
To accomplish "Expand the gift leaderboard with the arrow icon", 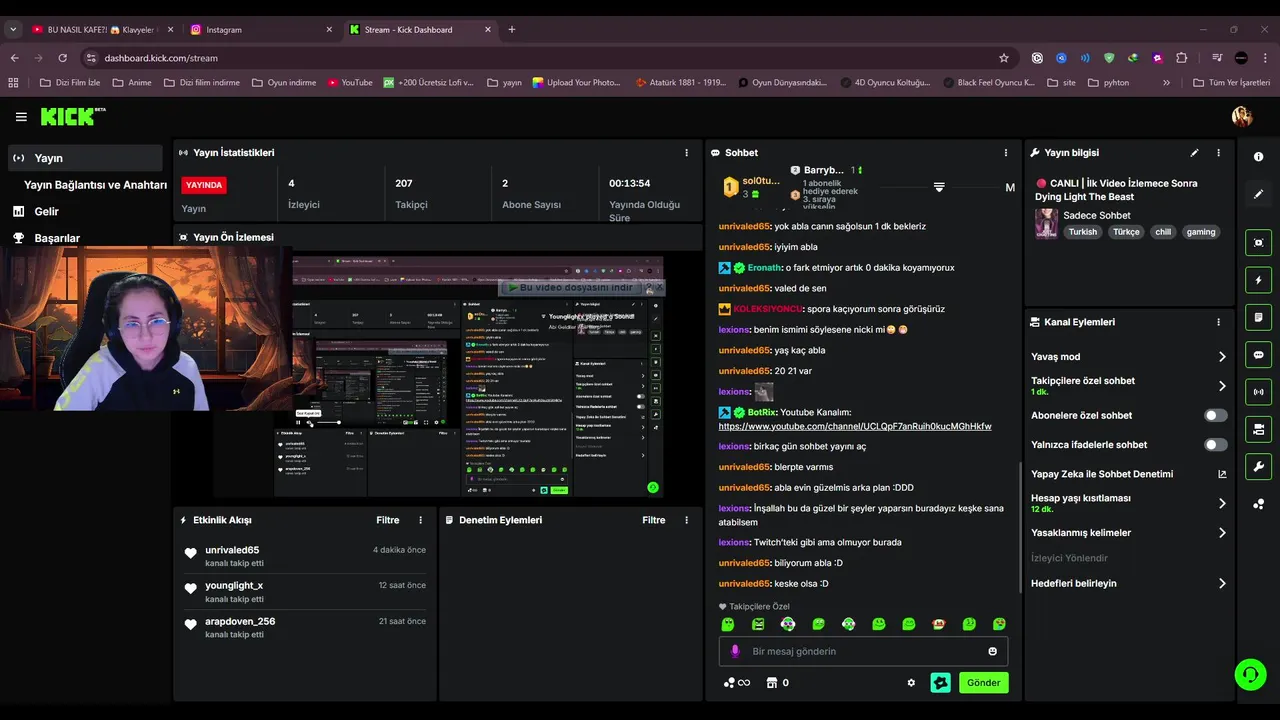I will click(x=939, y=187).
